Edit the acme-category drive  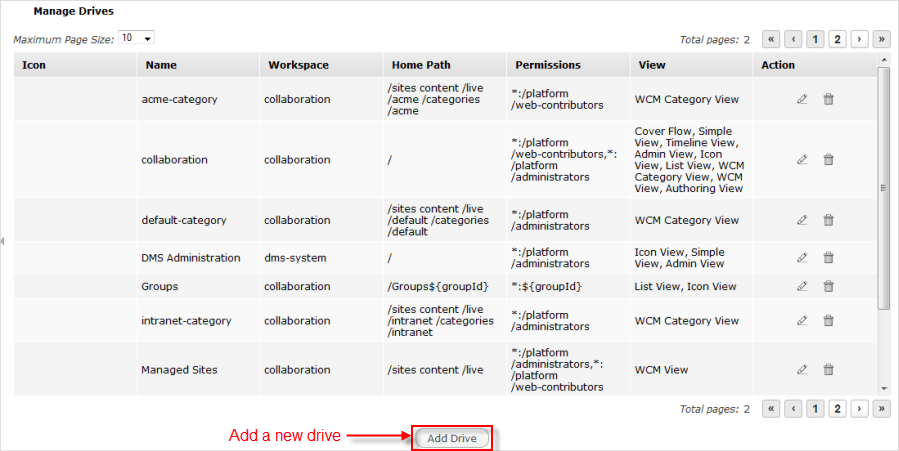pyautogui.click(x=802, y=99)
